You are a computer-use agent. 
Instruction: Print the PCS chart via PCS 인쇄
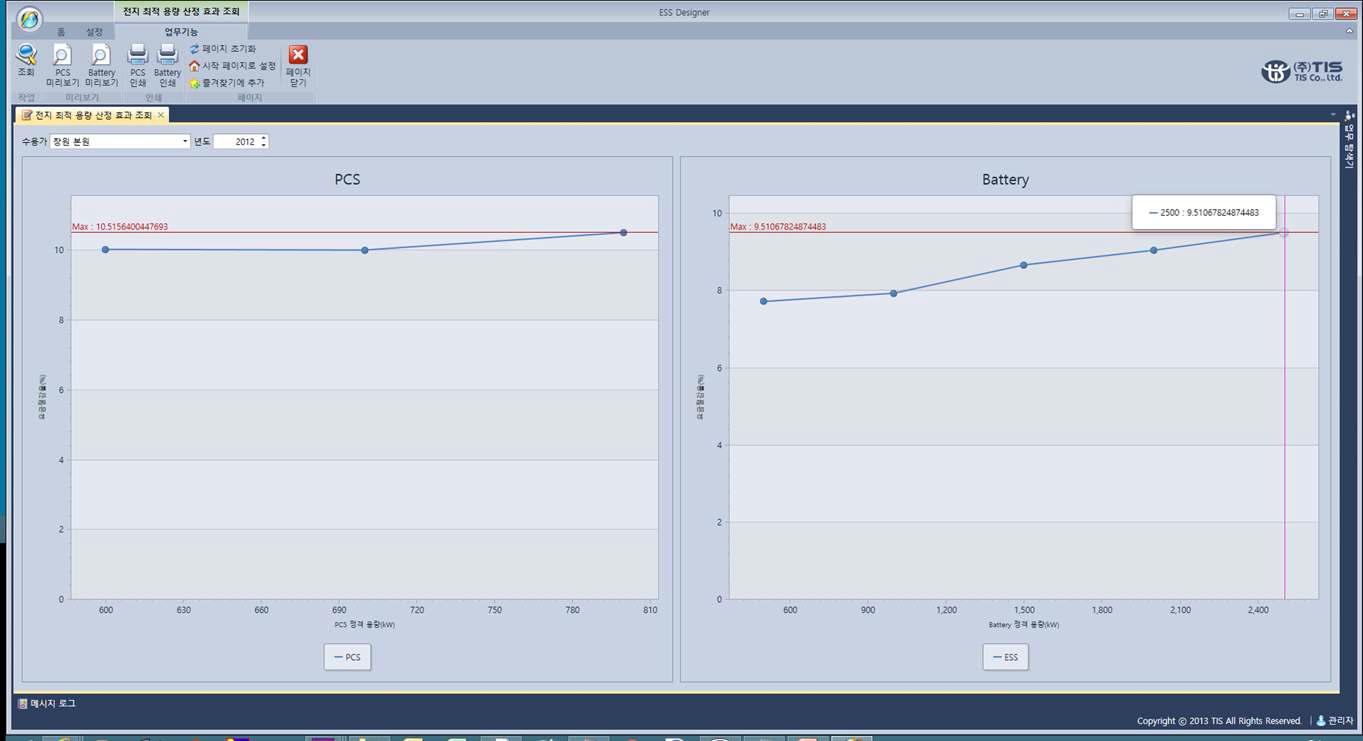(138, 66)
